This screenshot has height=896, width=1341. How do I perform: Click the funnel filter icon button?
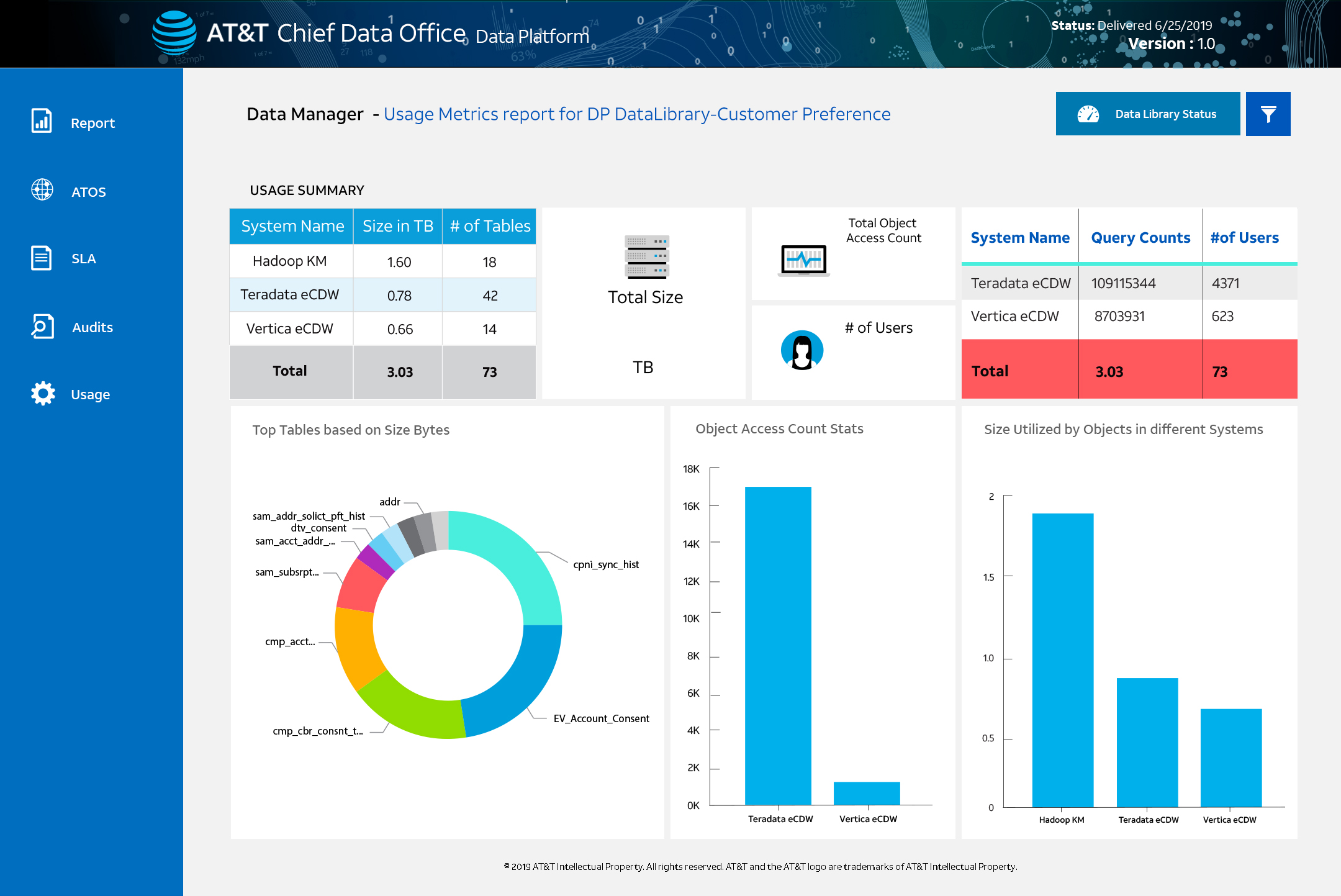(1268, 114)
